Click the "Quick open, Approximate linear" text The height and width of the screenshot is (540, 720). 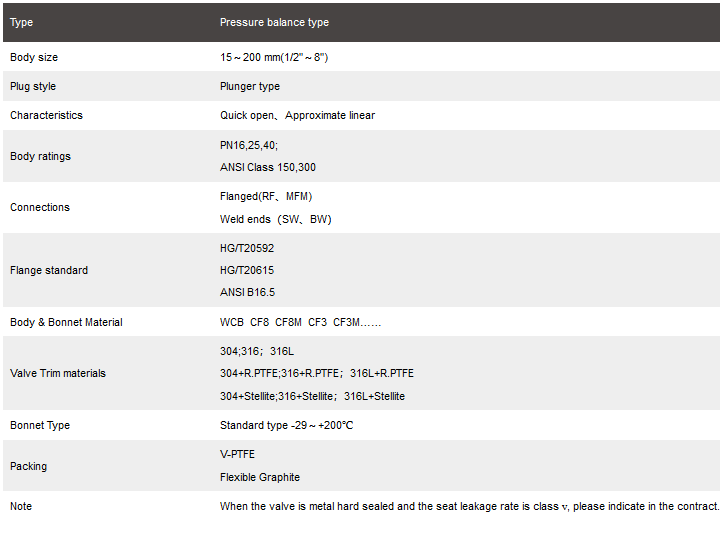(x=297, y=115)
